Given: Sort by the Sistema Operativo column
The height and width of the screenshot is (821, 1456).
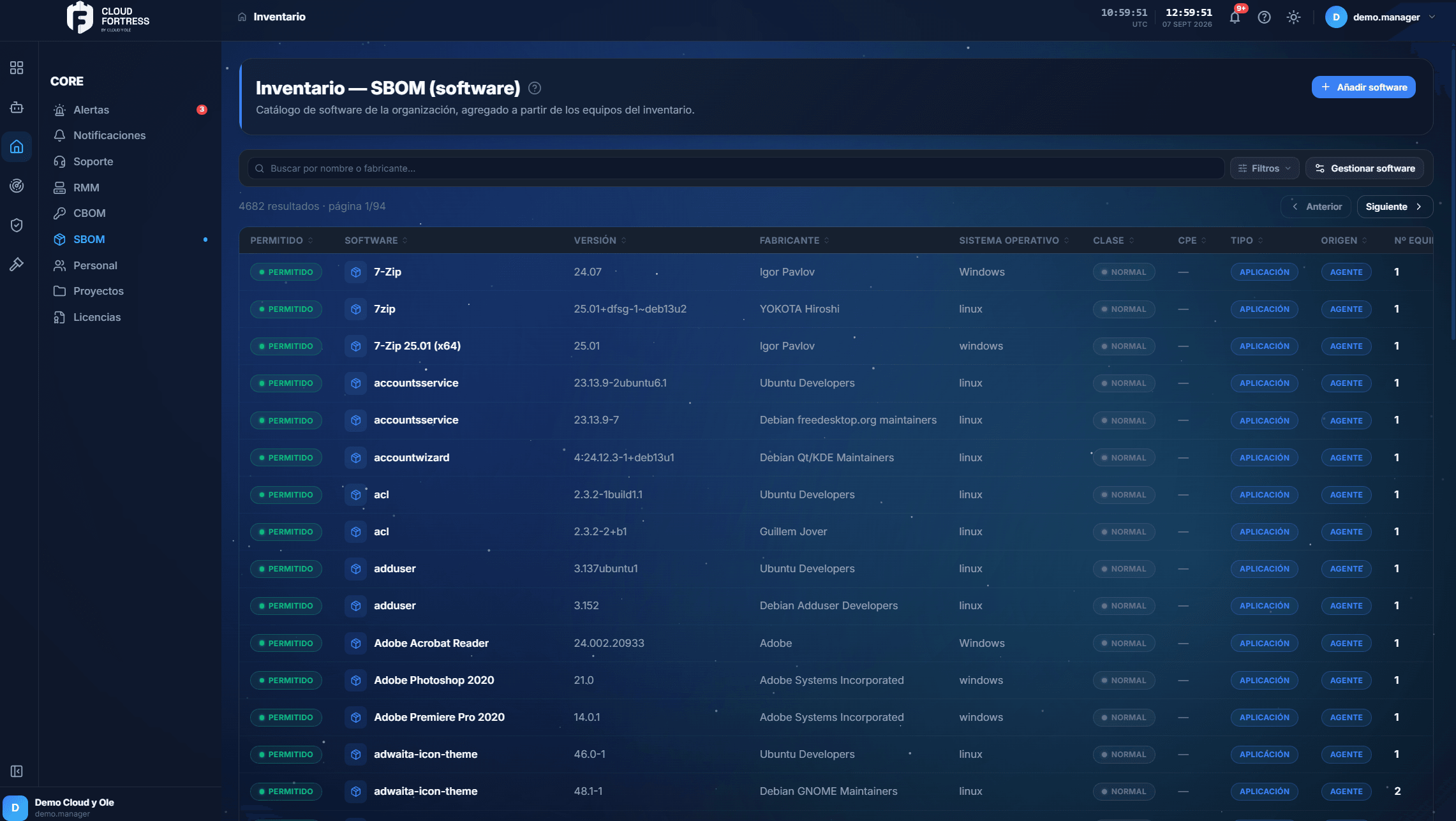Looking at the screenshot, I should tap(1014, 240).
